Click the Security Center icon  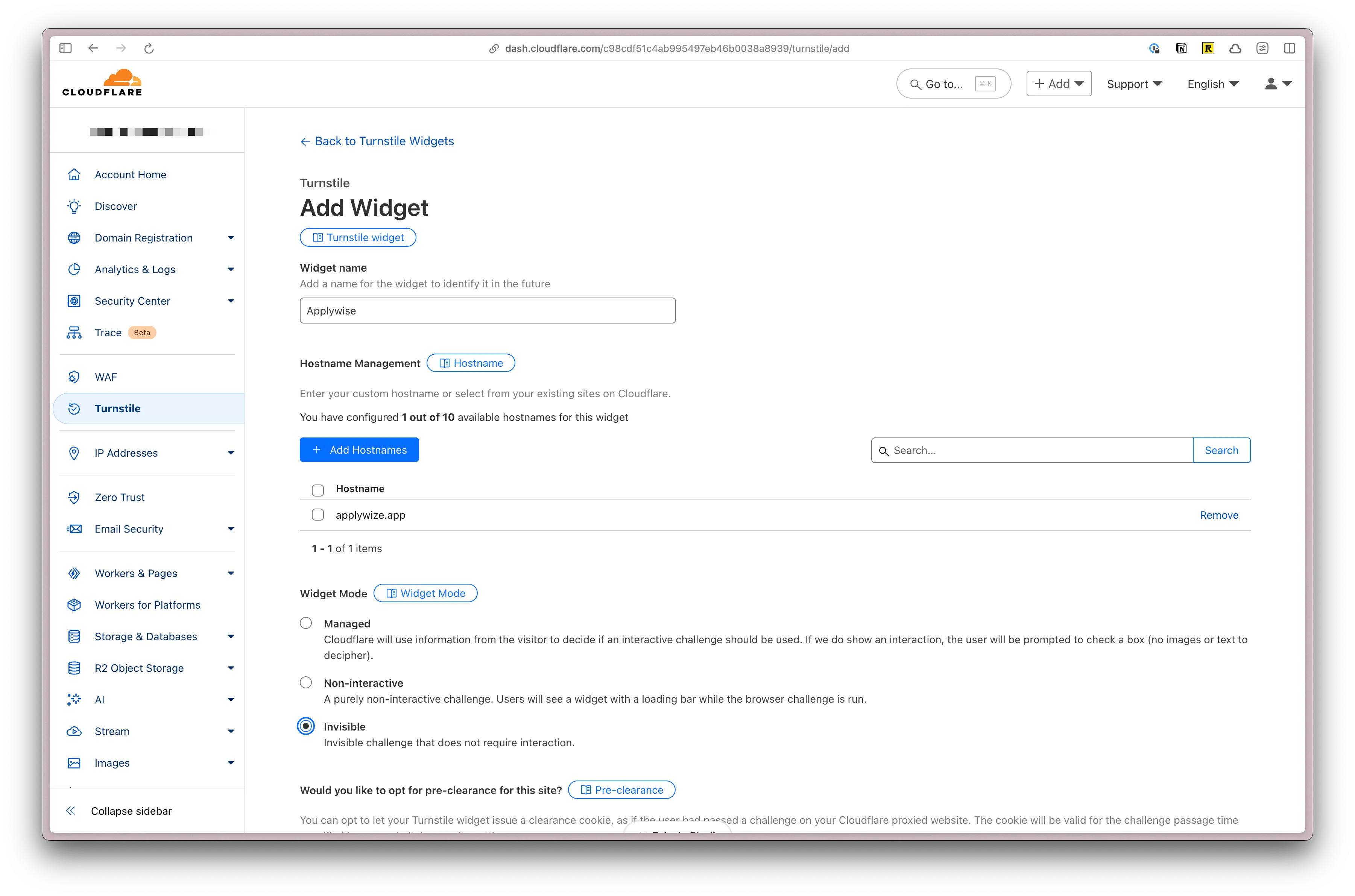coord(74,301)
